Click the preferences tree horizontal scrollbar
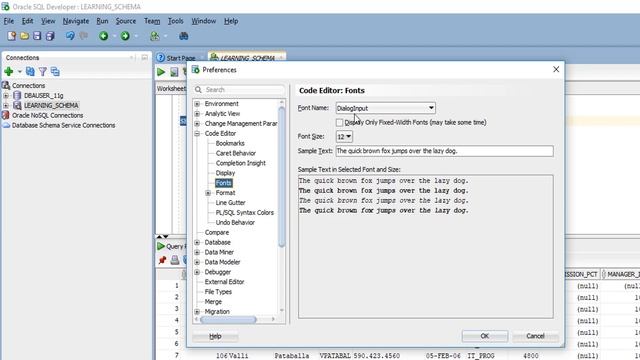 228,319
